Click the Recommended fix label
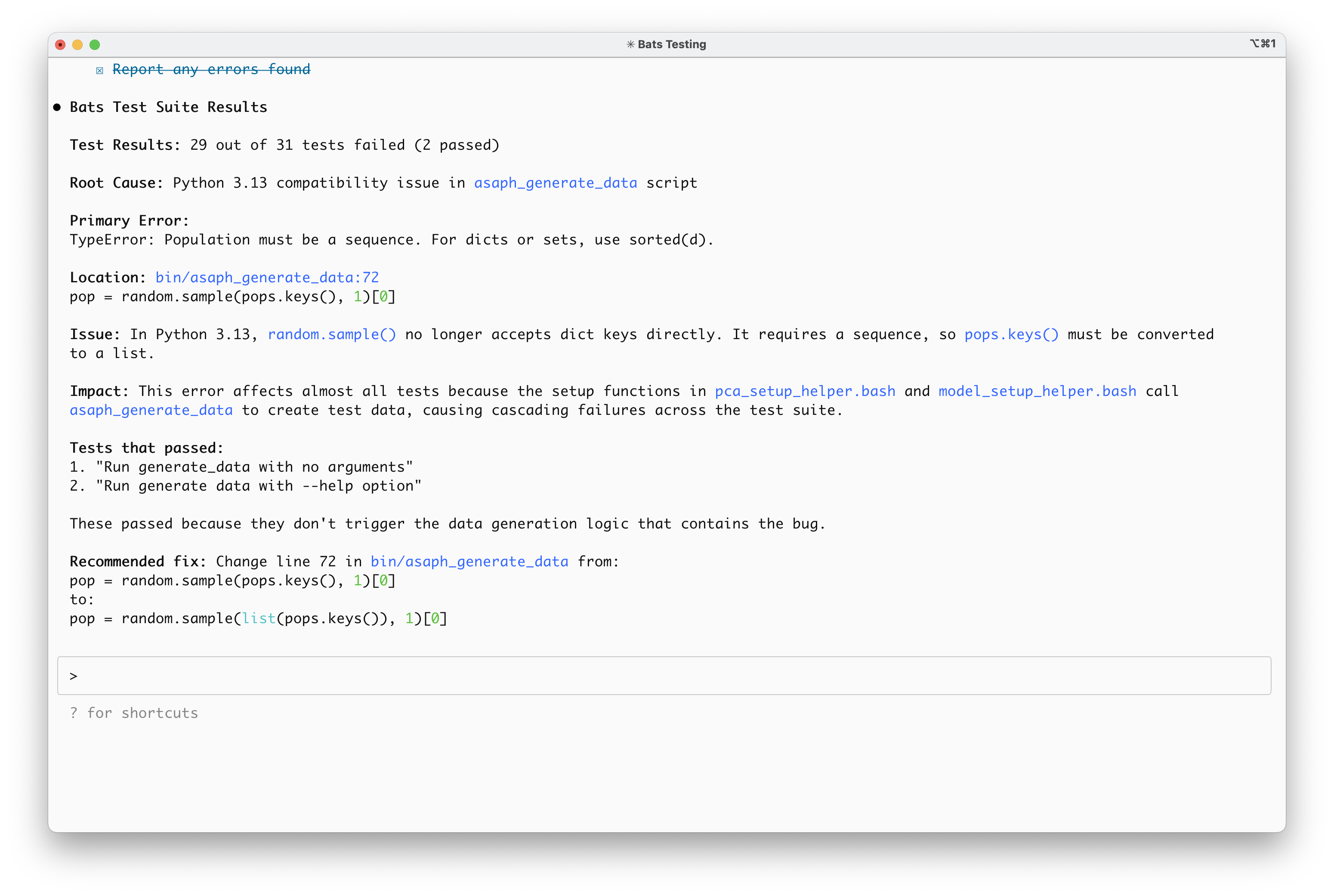 [138, 561]
